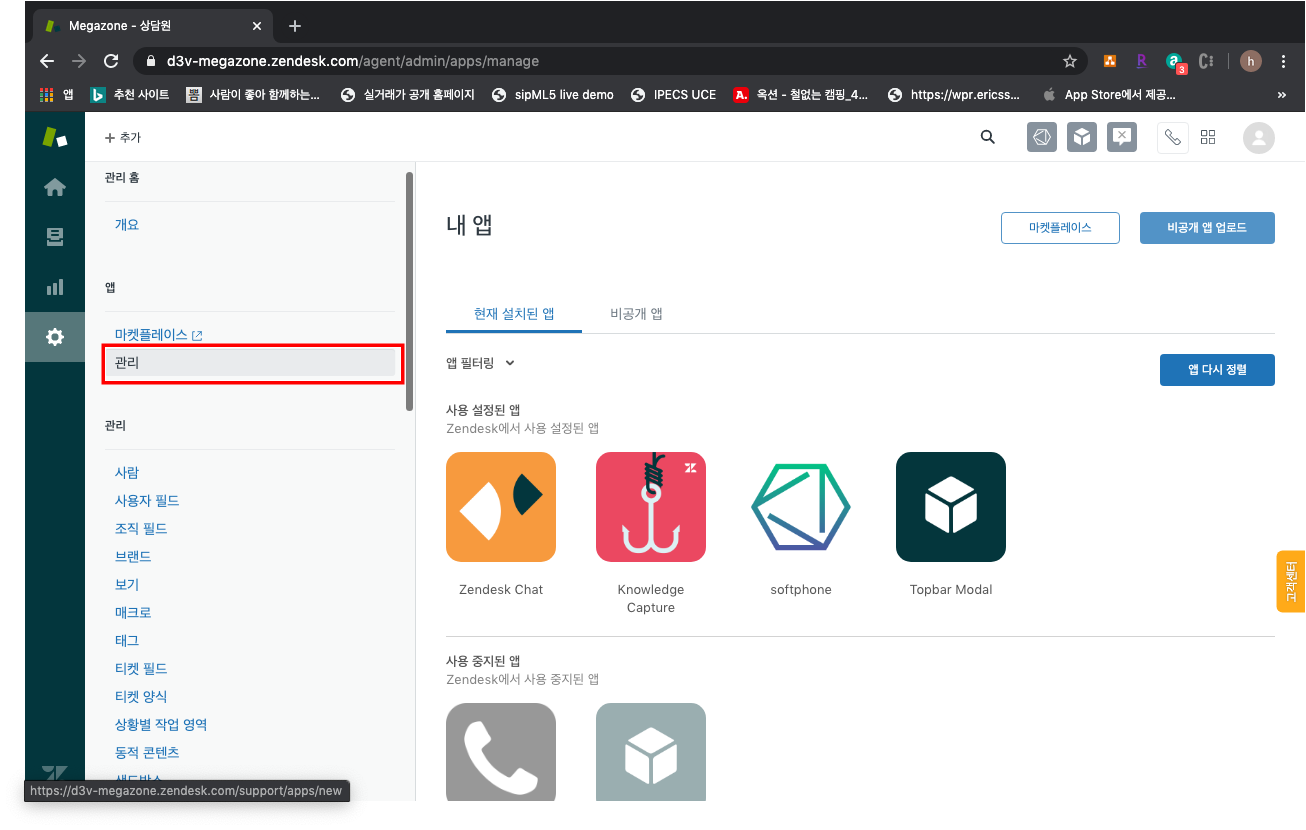Switch to the 현재 설치된 앱 tab
Screen dimensions: 1306x830
(x=514, y=313)
